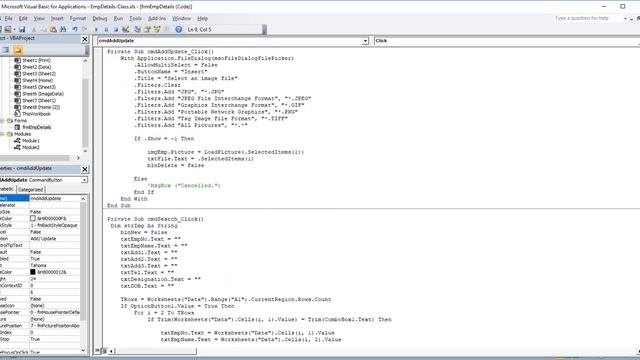640x360 pixels.
Task: Run the Sub/UserForm with the play icon
Action: [x=96, y=29]
